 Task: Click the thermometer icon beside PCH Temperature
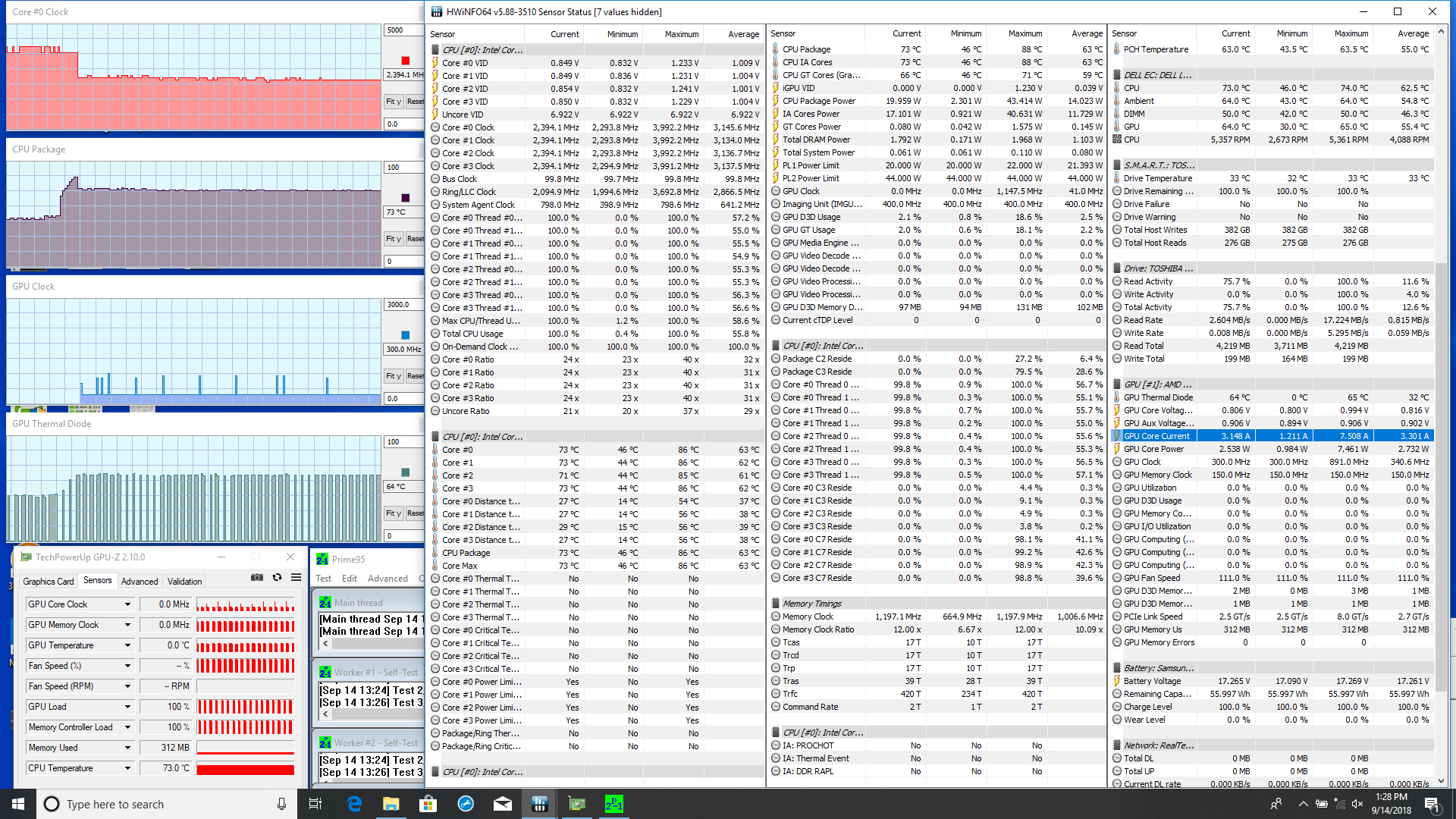pos(1117,49)
